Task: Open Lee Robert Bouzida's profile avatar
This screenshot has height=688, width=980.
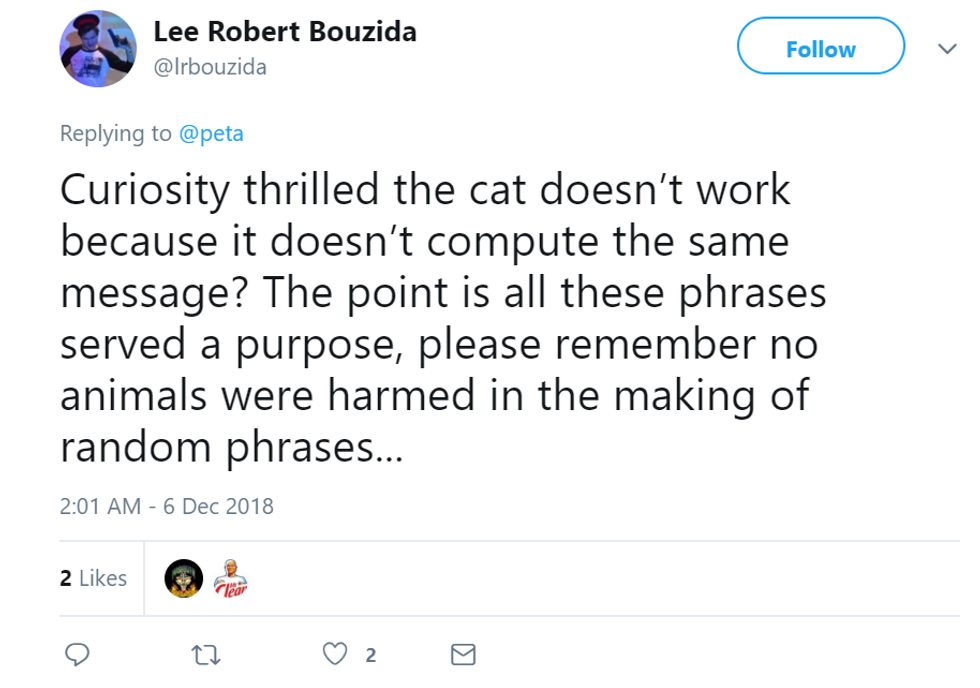Action: 98,49
